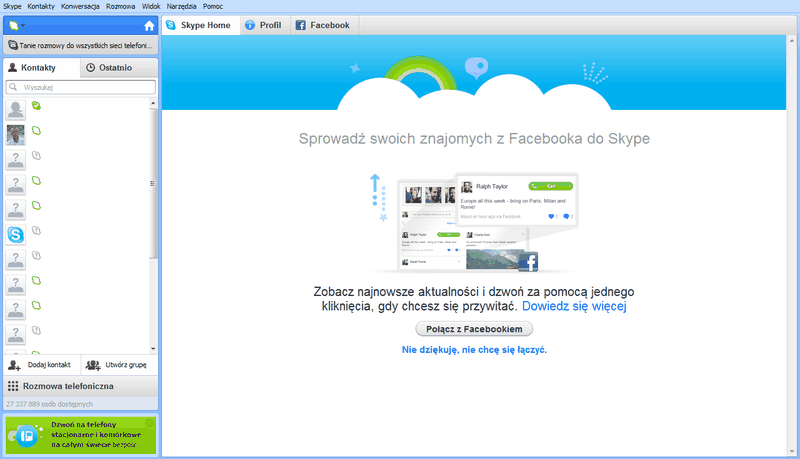The height and width of the screenshot is (459, 800).
Task: Open Rozmowa telefoniczna dial pad
Action: tap(81, 386)
